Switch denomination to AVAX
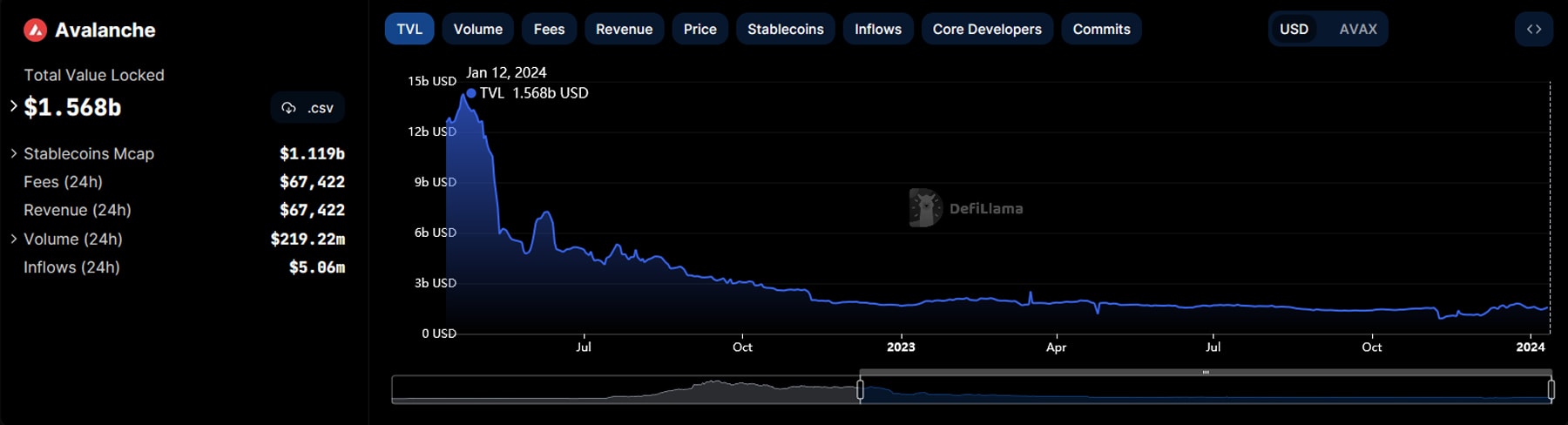Image resolution: width=1568 pixels, height=425 pixels. 1357,29
